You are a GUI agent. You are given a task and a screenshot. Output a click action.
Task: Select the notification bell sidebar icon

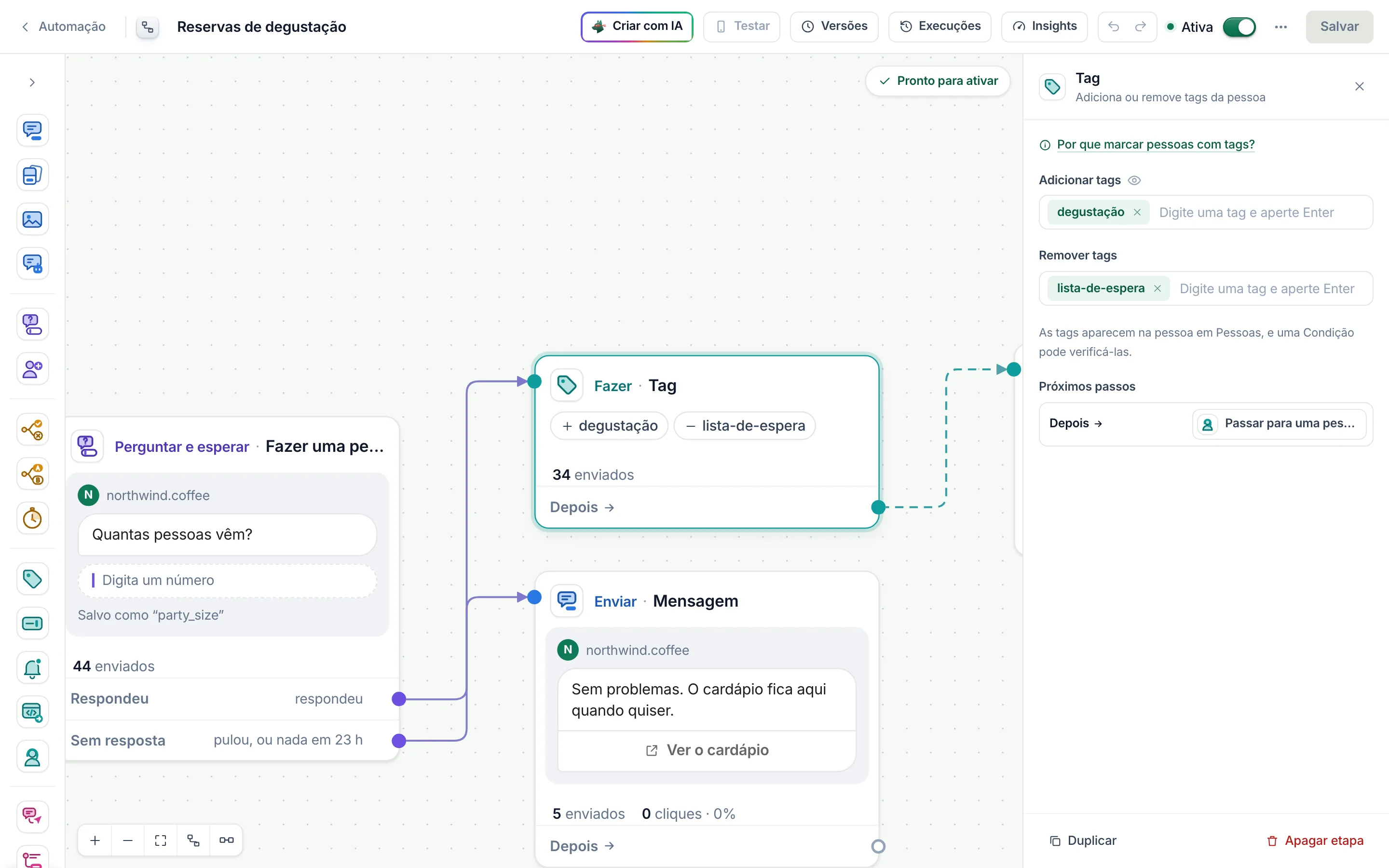(x=32, y=668)
